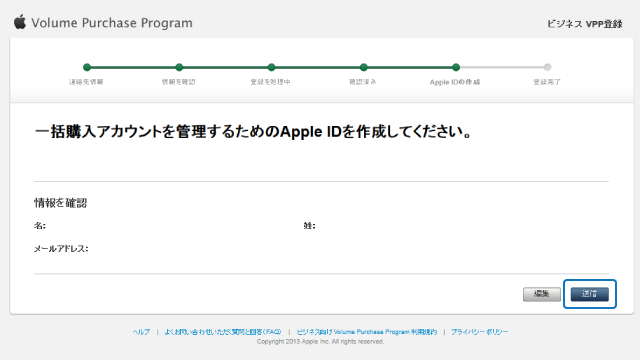Click the 'メールアドレス:' label
Viewport: 640px width, 360px height.
61,249
